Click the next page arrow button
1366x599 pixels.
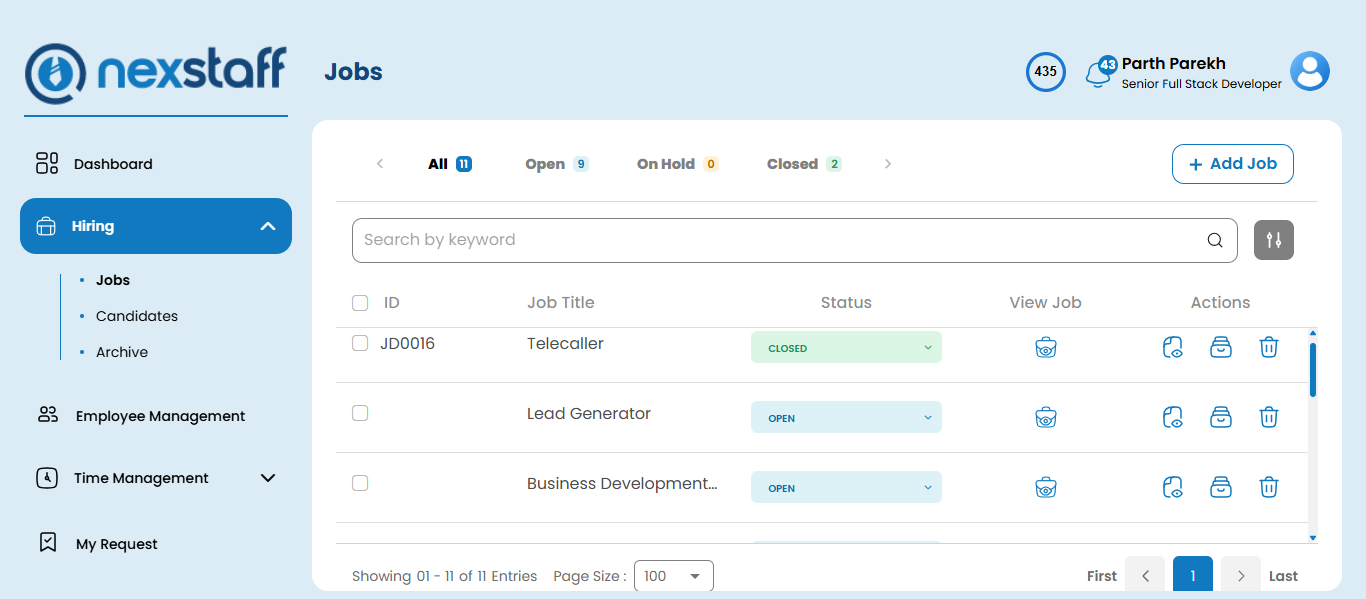tap(1241, 576)
